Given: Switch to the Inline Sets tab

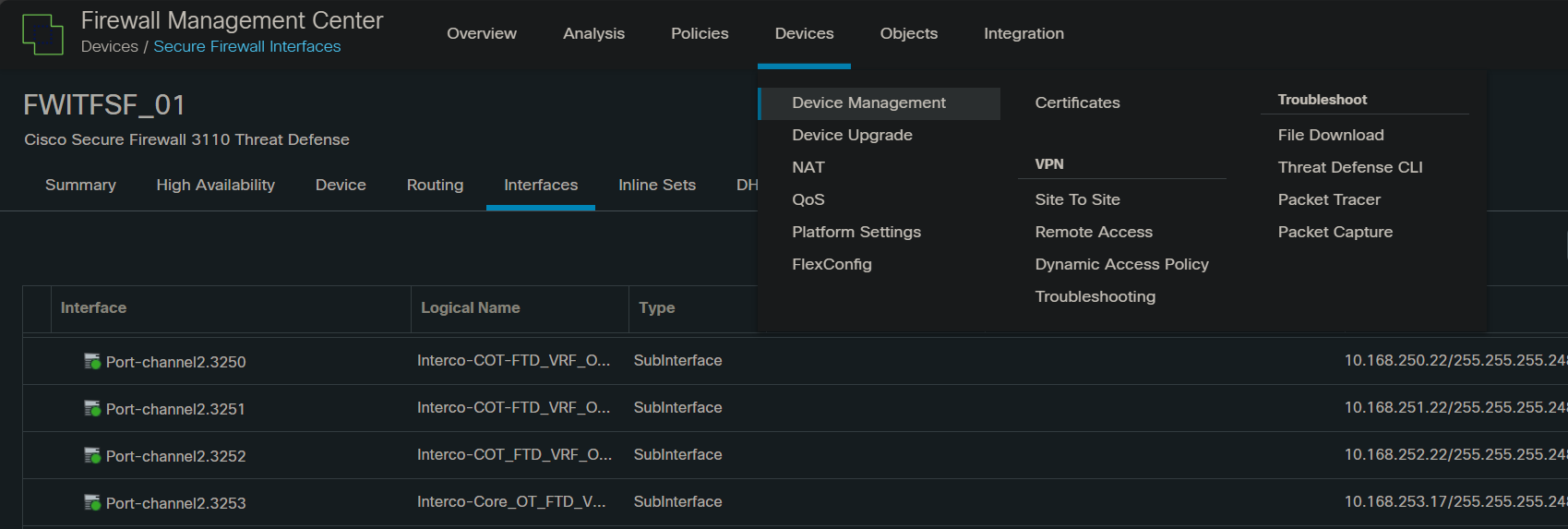Looking at the screenshot, I should point(657,185).
